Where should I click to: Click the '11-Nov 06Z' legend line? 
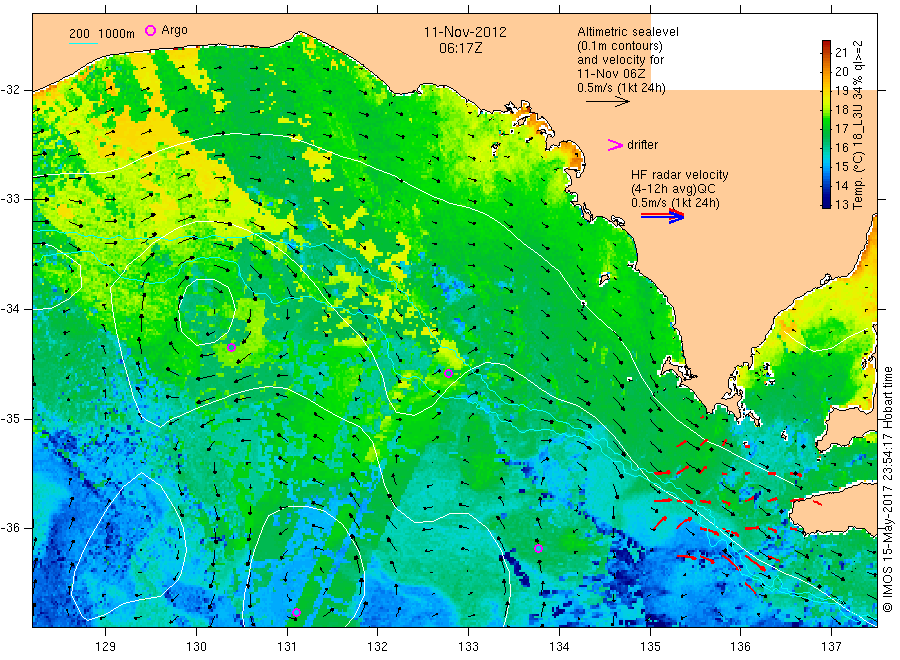point(611,74)
